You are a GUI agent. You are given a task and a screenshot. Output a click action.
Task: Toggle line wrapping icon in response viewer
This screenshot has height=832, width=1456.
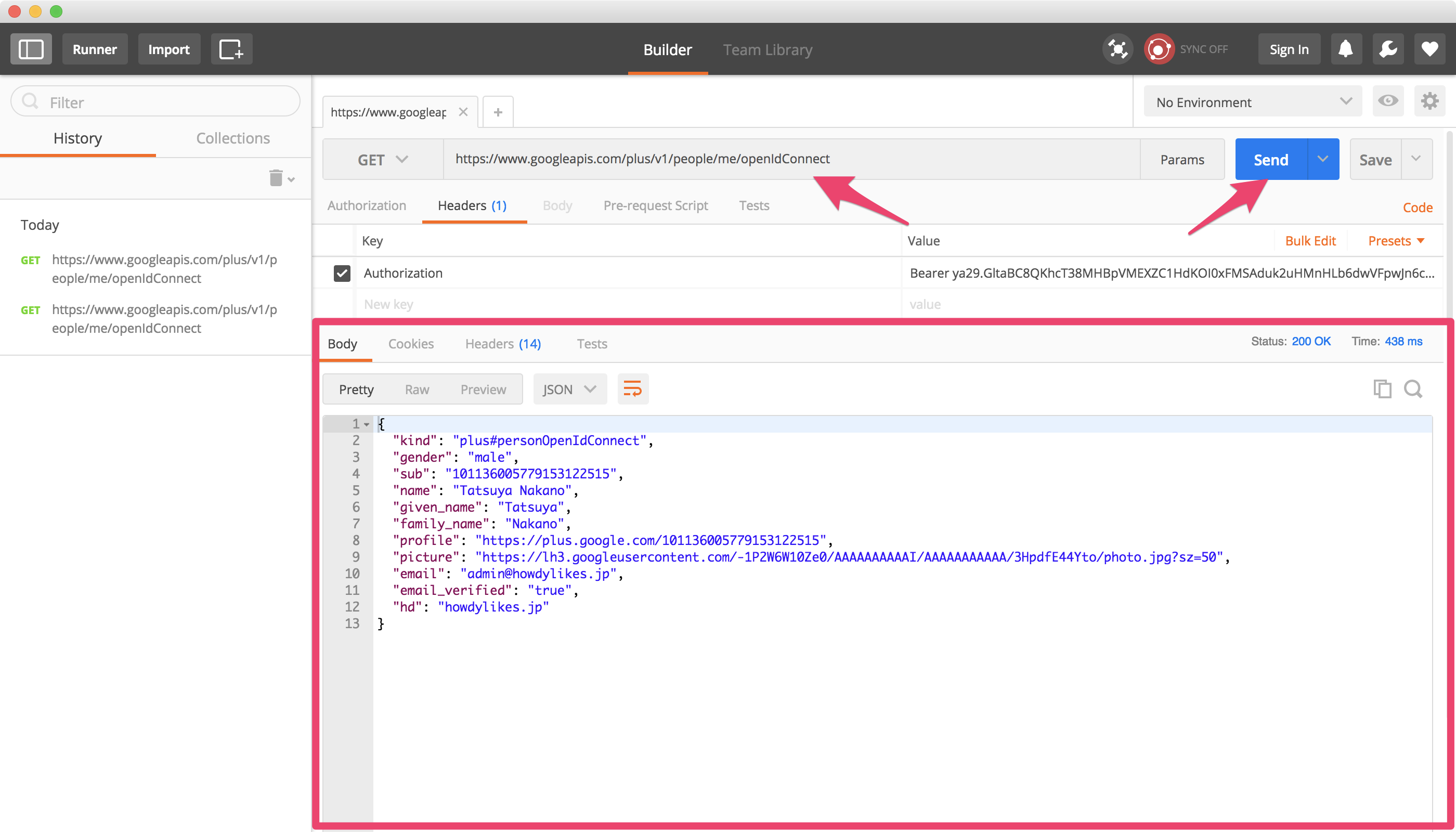[x=632, y=388]
